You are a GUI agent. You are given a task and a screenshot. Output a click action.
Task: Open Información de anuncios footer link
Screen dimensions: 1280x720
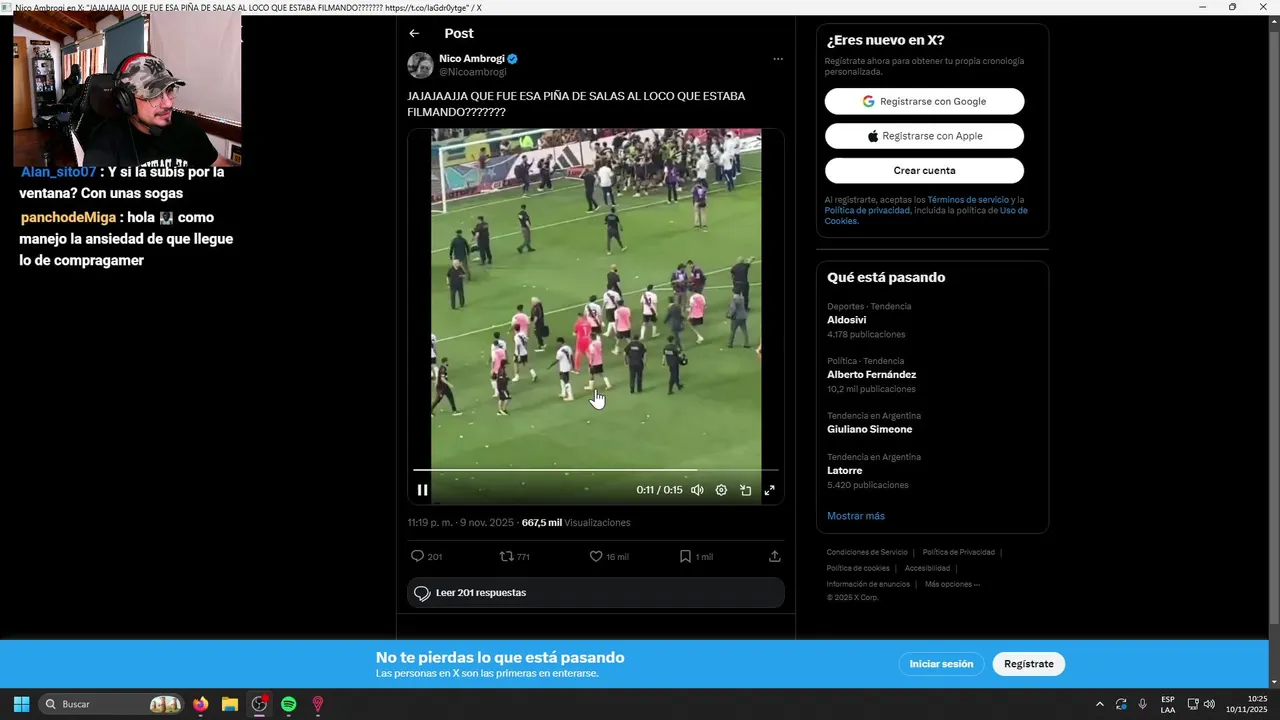click(868, 584)
